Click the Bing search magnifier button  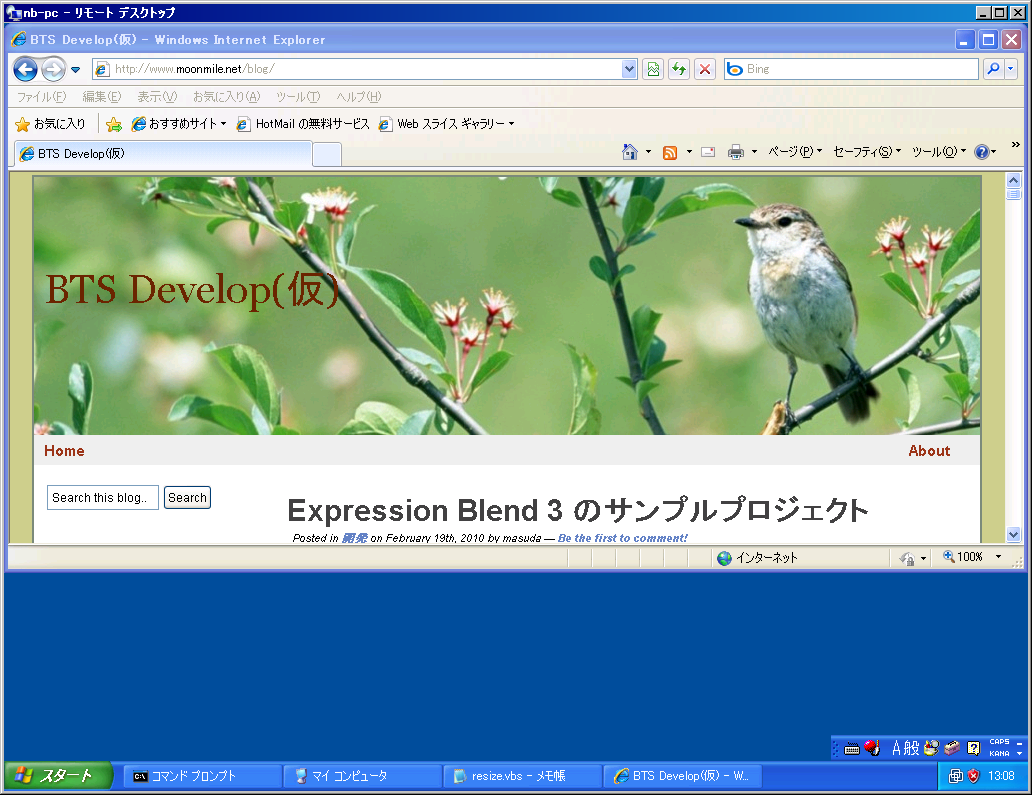pos(993,69)
